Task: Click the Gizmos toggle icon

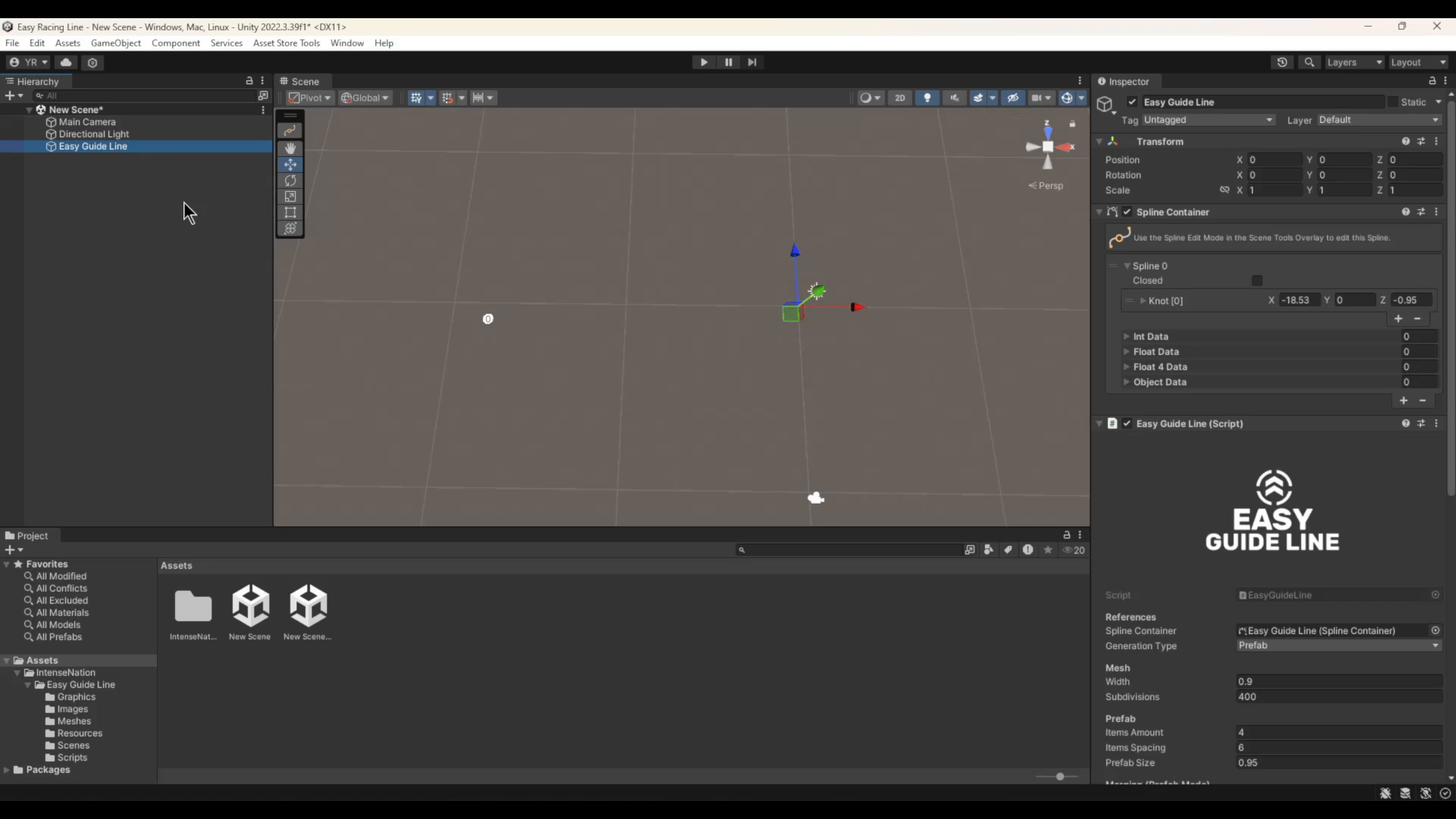Action: (x=1066, y=98)
